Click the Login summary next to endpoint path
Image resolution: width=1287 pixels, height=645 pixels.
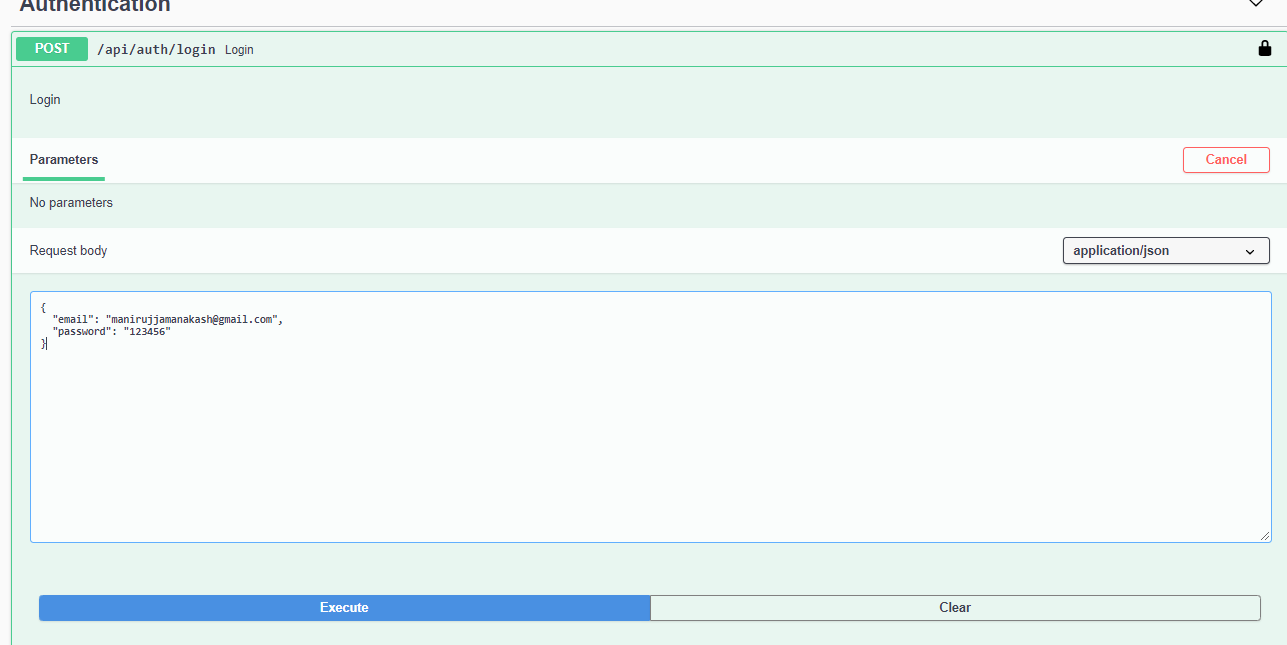pyautogui.click(x=239, y=50)
